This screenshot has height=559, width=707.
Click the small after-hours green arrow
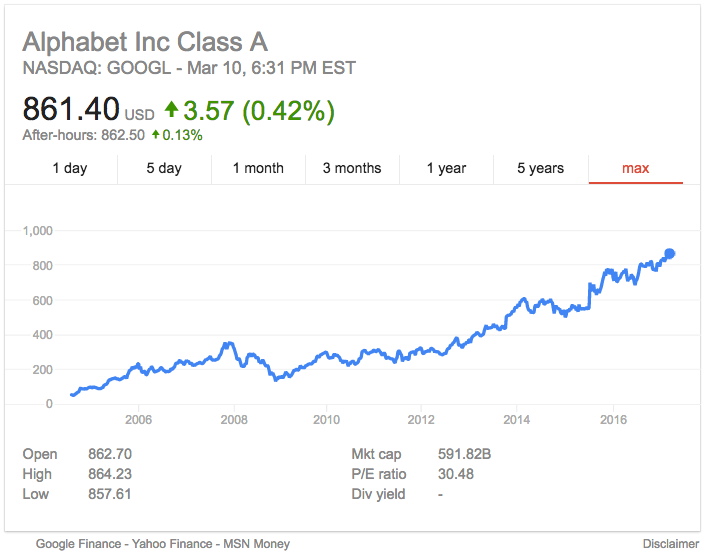tap(156, 135)
